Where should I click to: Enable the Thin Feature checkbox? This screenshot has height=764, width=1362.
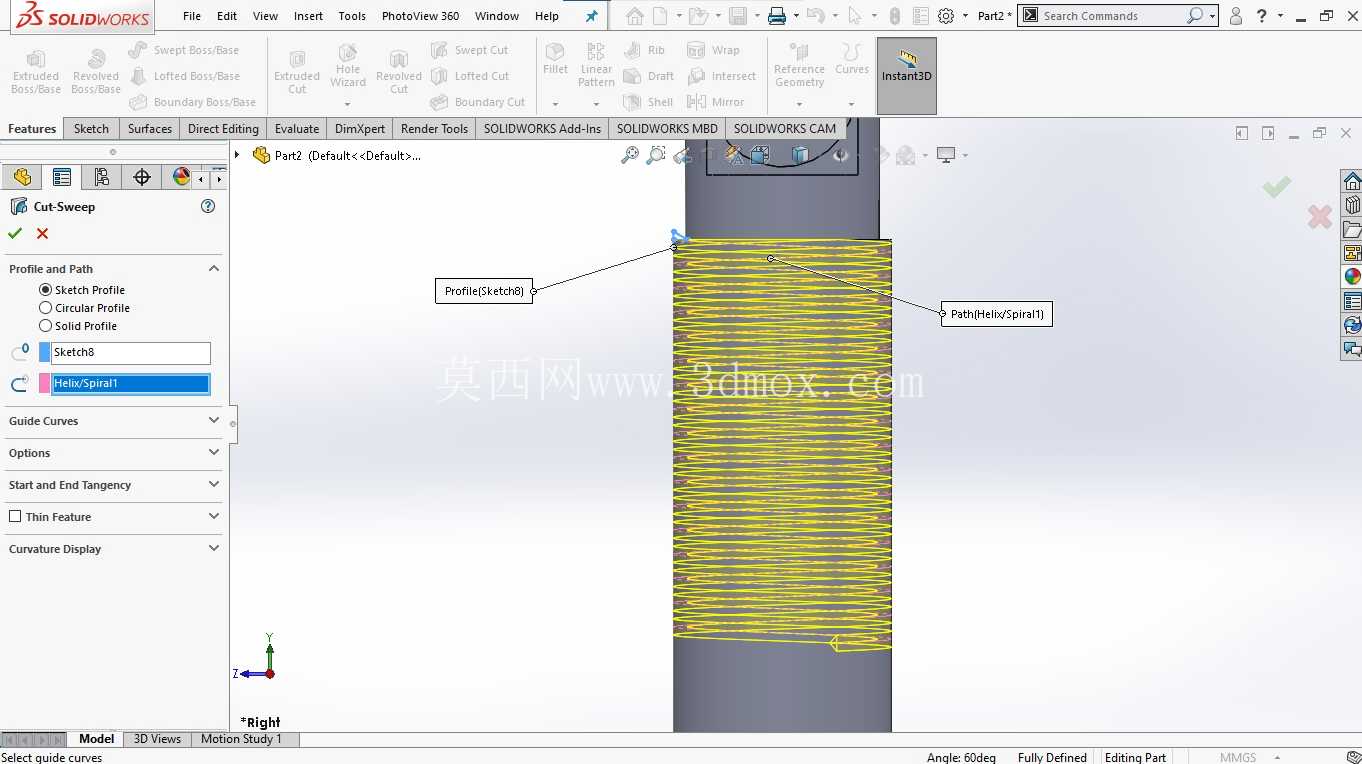coord(15,517)
